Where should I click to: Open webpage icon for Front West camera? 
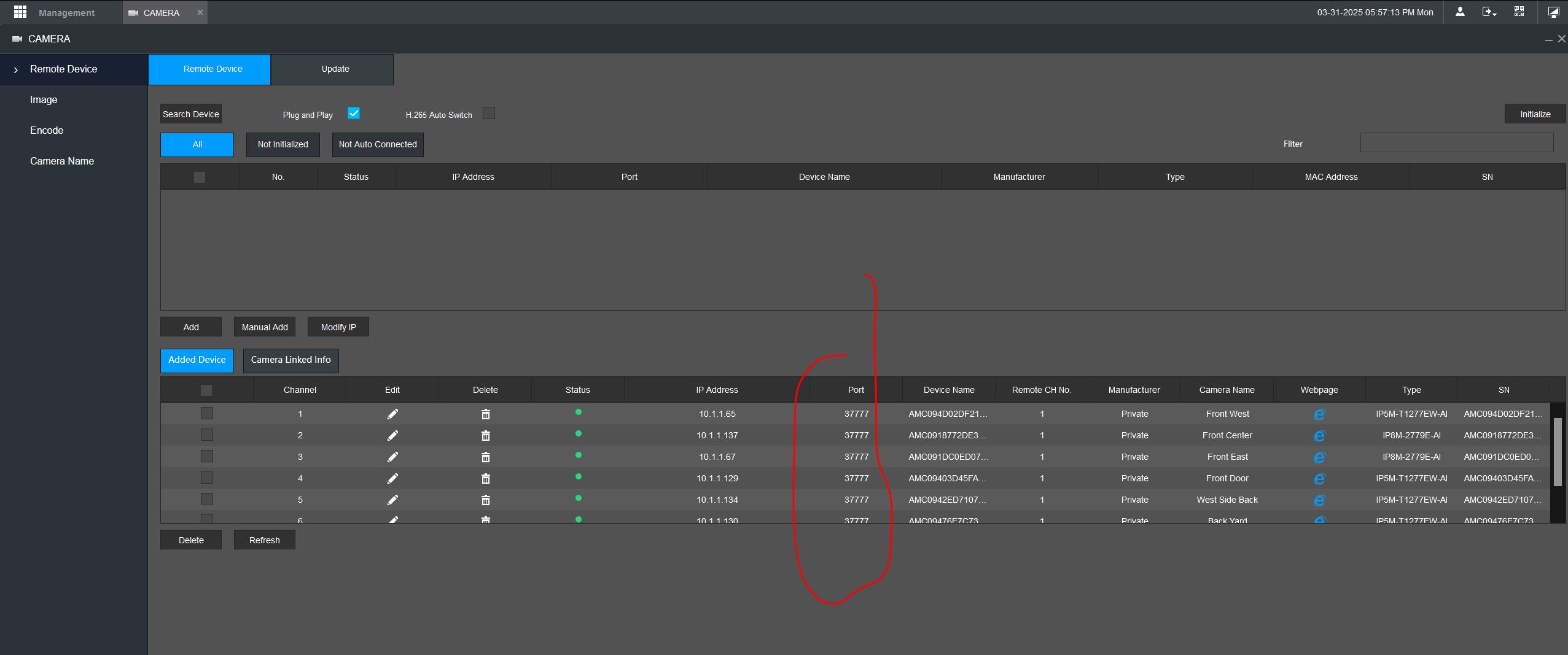[x=1319, y=415]
